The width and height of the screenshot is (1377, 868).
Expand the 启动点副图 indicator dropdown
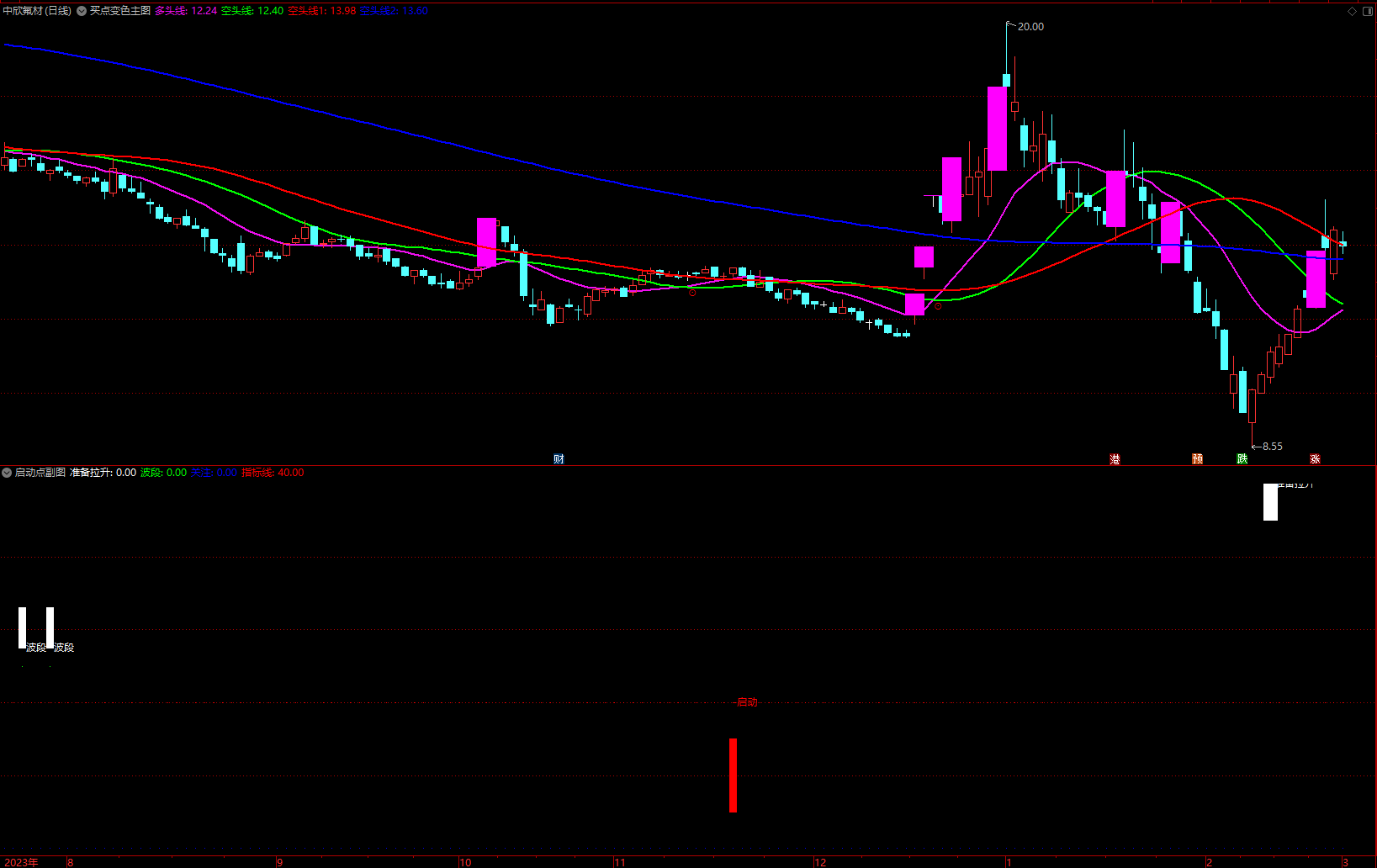tap(7, 473)
